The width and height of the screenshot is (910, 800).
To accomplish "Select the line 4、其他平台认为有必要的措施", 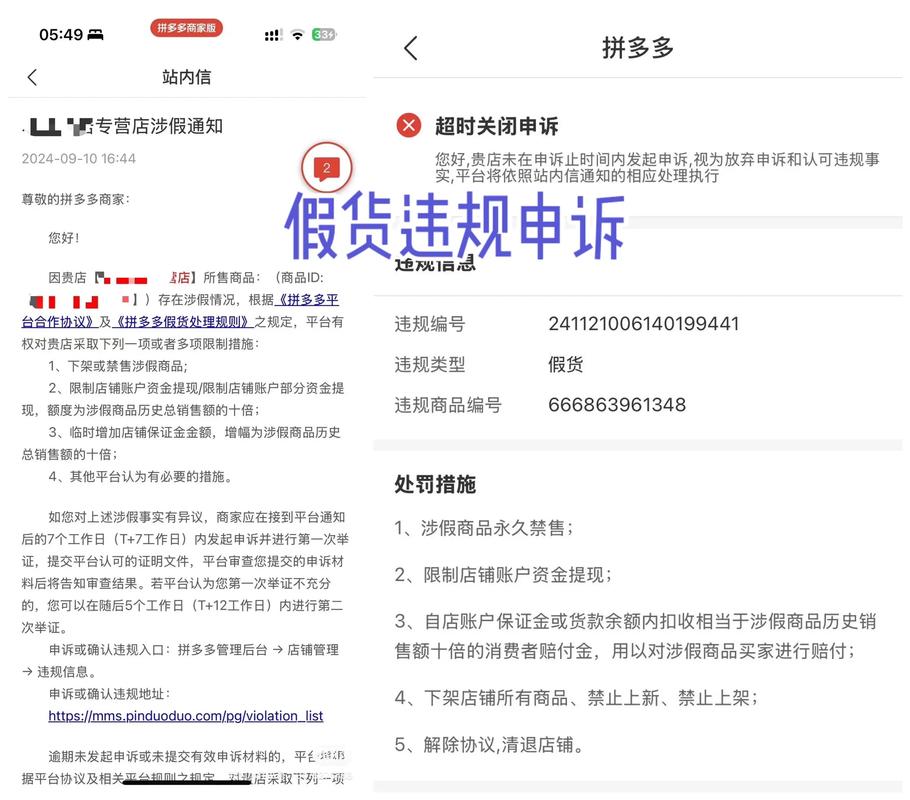I will (141, 477).
